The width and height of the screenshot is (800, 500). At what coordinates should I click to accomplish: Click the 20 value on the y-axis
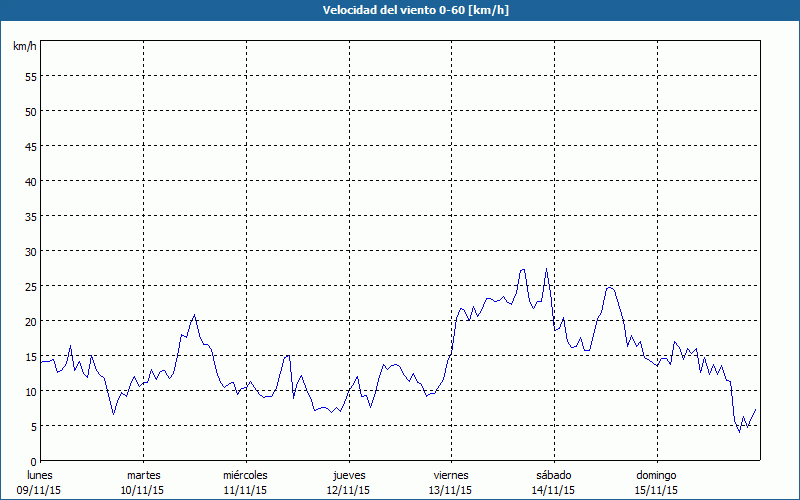pyautogui.click(x=30, y=321)
